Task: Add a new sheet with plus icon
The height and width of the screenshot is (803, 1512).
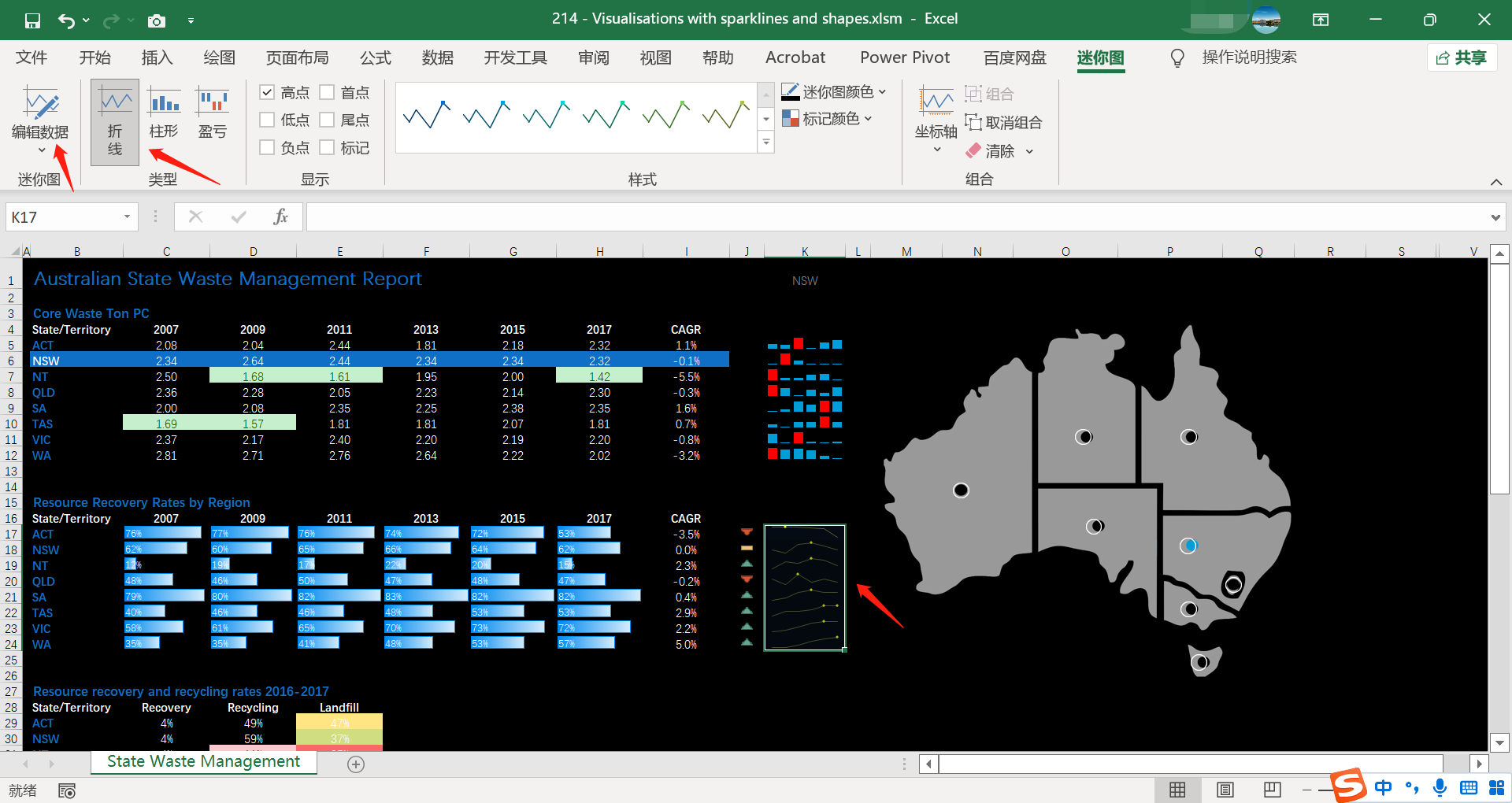Action: pos(356,764)
